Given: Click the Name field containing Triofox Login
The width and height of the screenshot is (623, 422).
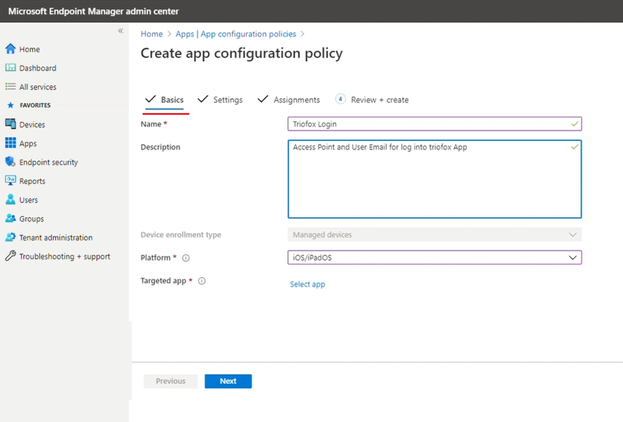Looking at the screenshot, I should coord(435,124).
